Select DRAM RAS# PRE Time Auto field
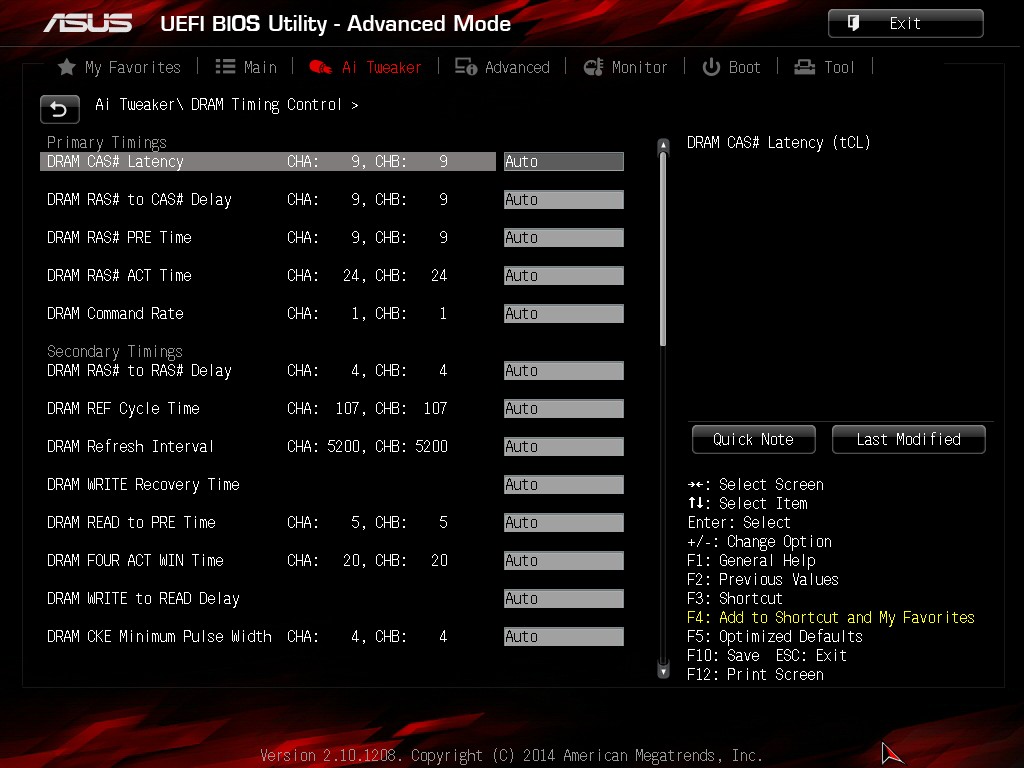The width and height of the screenshot is (1024, 768). coord(564,237)
